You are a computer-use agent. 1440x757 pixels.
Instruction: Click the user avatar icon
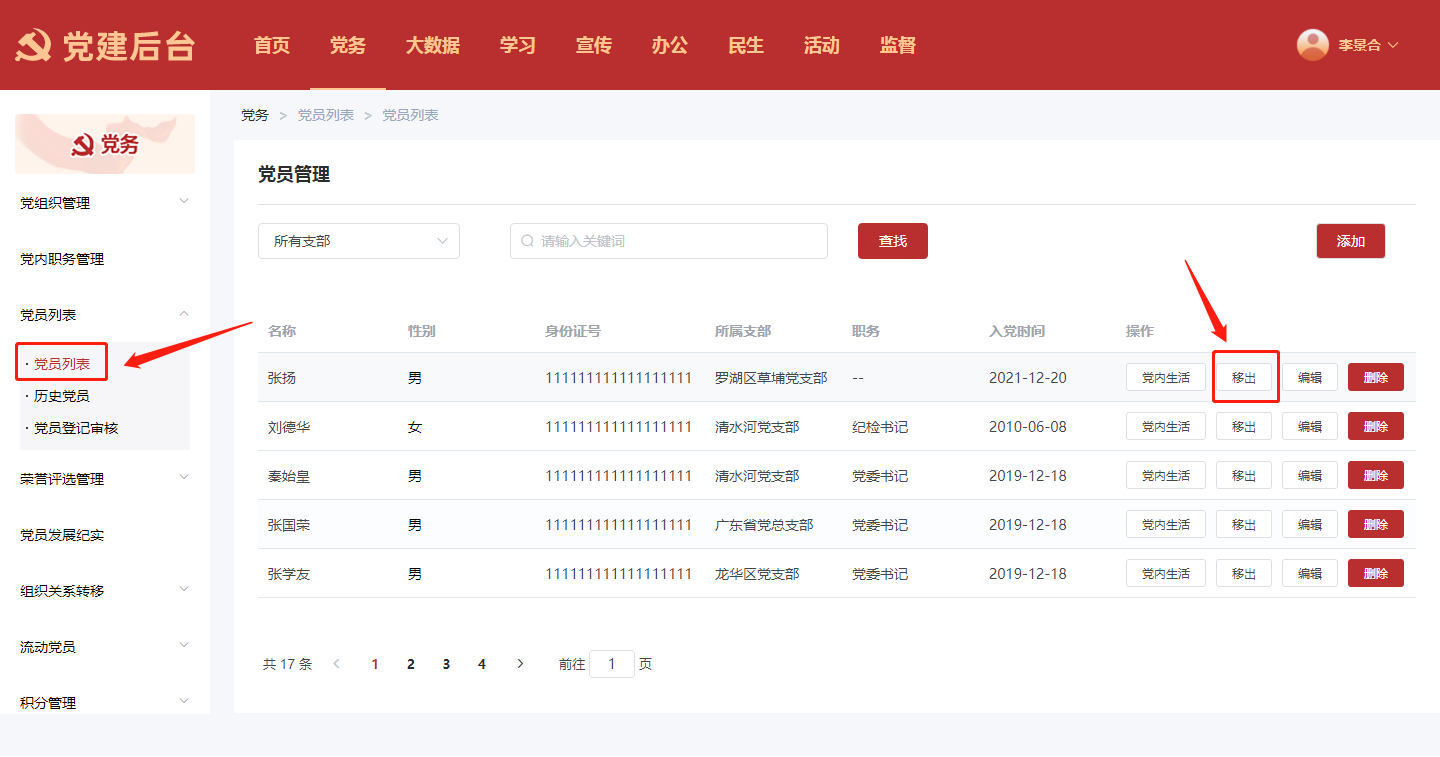1312,45
